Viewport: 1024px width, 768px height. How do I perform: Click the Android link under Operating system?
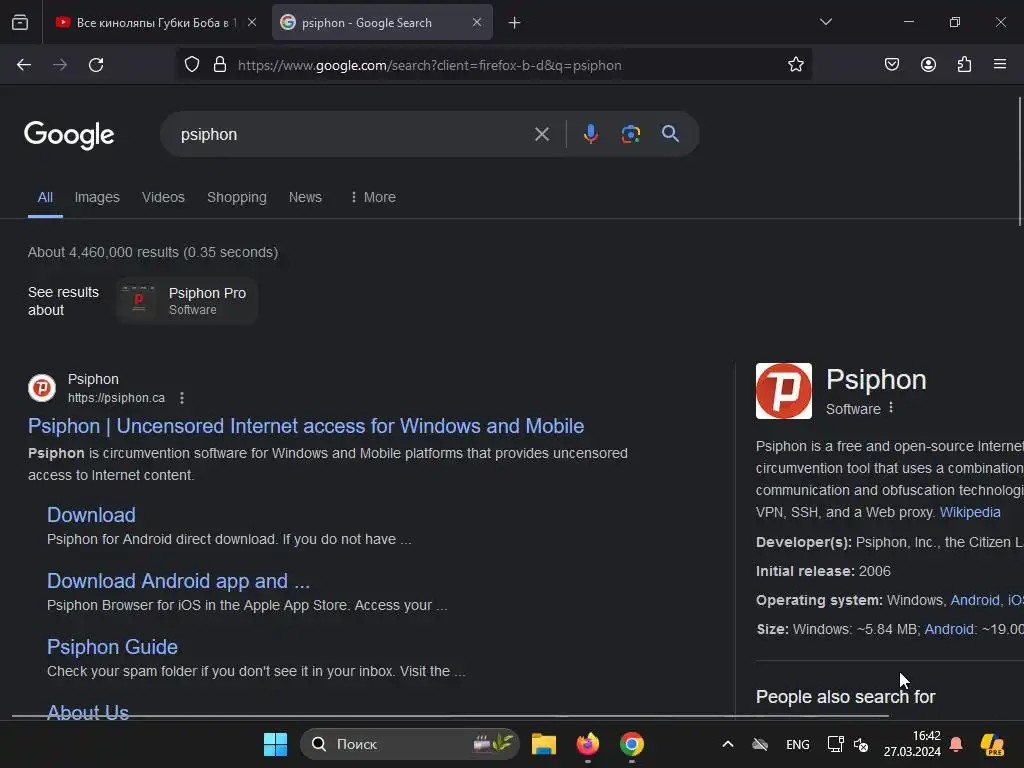[x=975, y=600]
